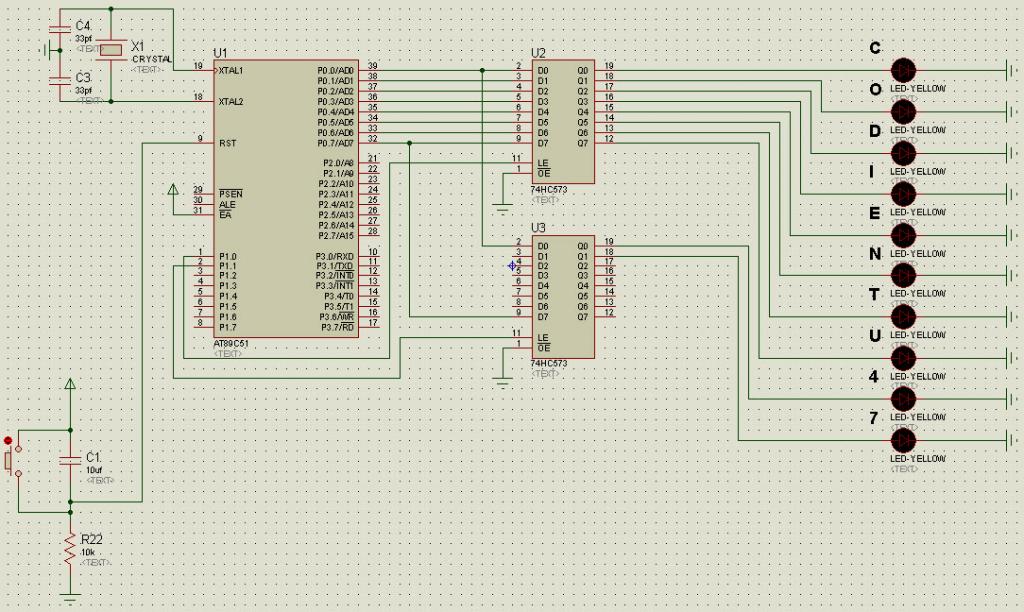Select the power terminal above C1
1024x612 pixels.
click(70, 383)
